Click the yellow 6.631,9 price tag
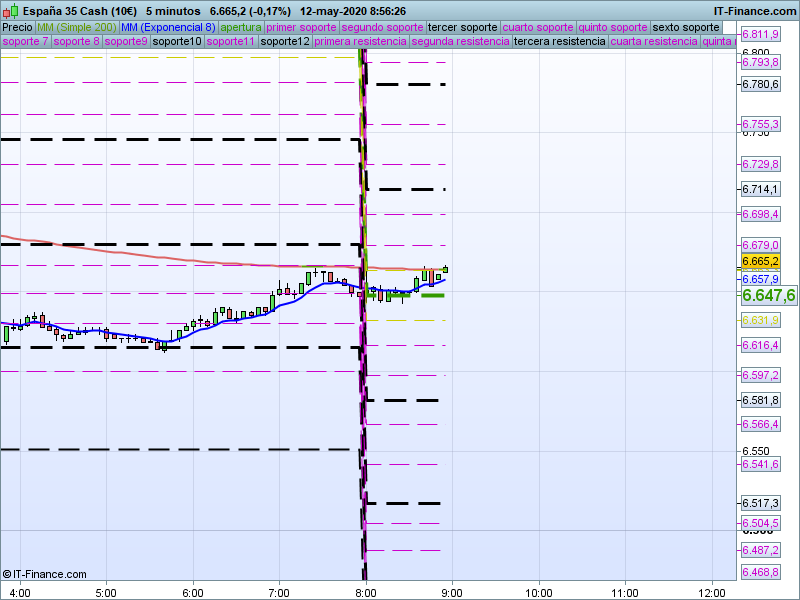800x600 pixels. [761, 320]
